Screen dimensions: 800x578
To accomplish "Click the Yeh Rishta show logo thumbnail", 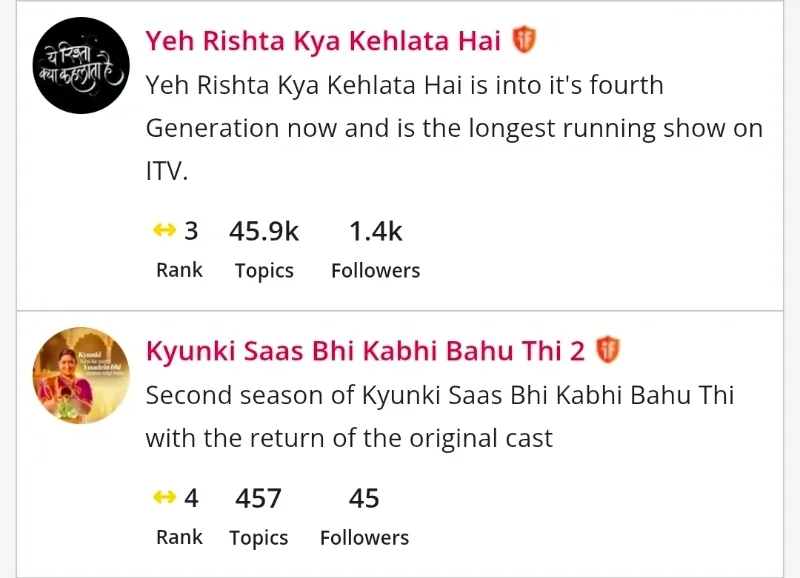I will (x=82, y=66).
